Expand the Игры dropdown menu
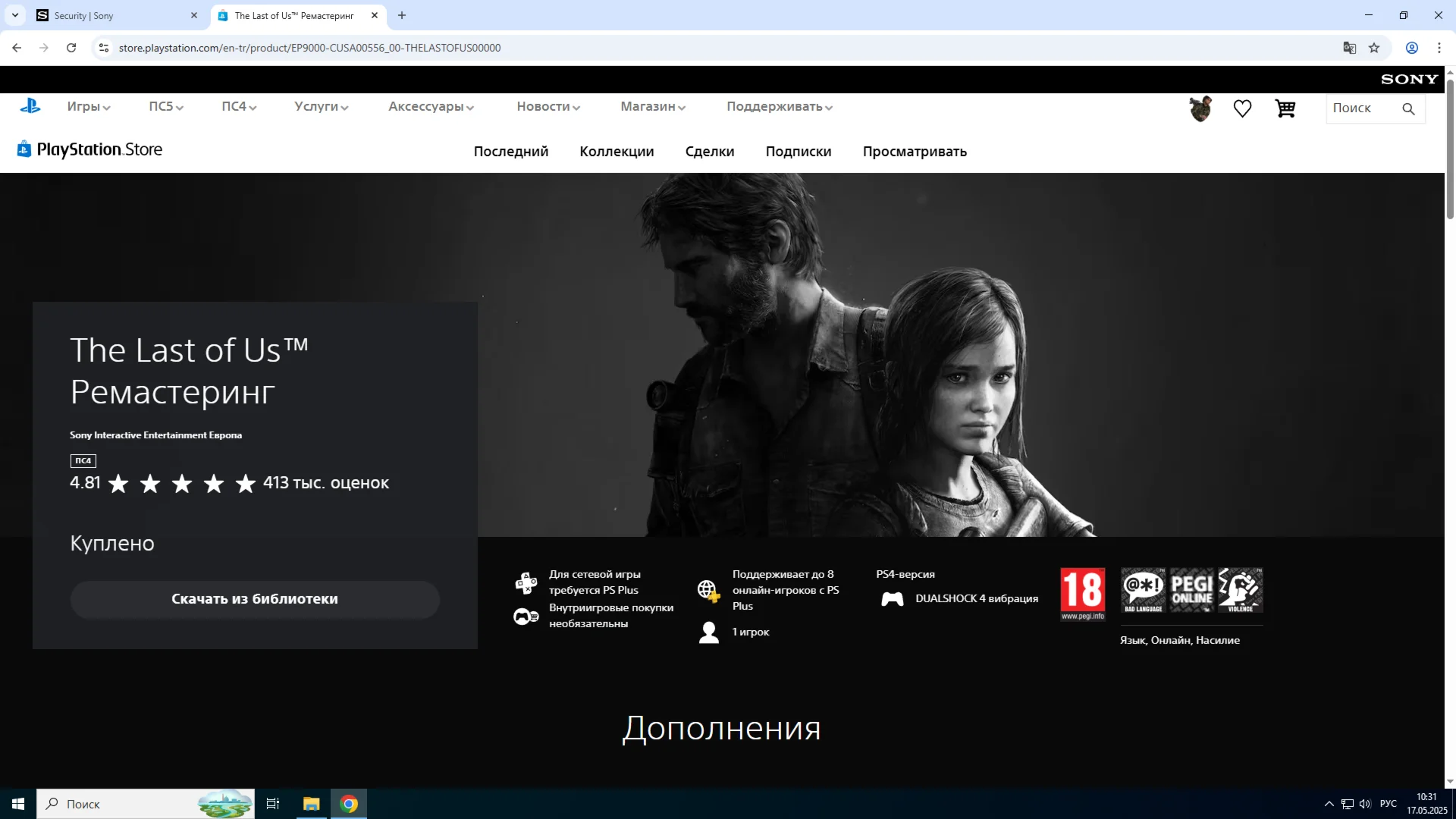The height and width of the screenshot is (819, 1456). pos(89,107)
